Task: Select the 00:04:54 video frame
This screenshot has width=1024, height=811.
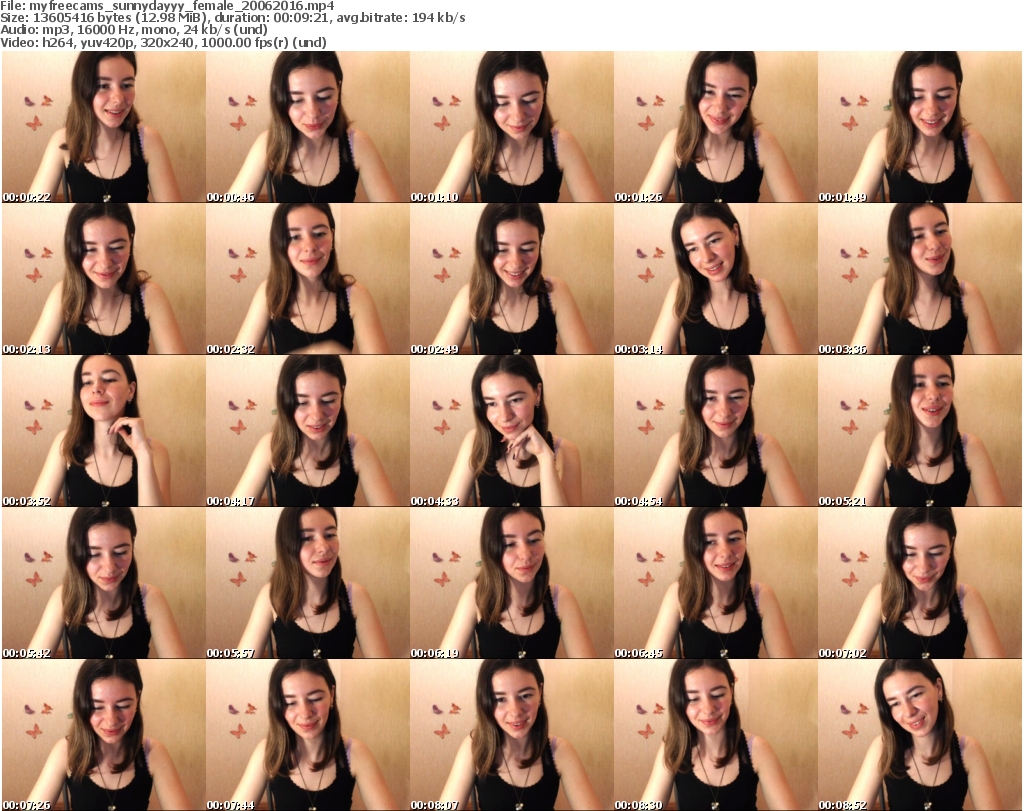Action: point(716,431)
